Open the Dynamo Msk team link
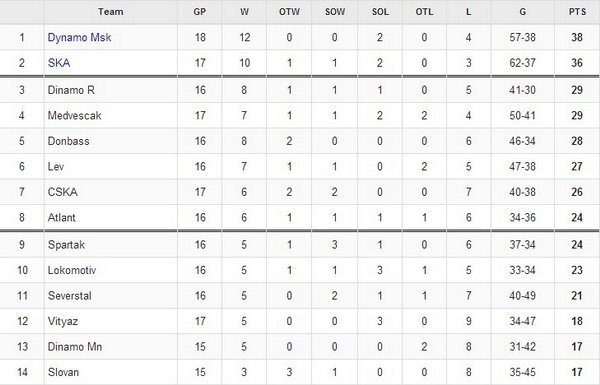 tap(79, 38)
